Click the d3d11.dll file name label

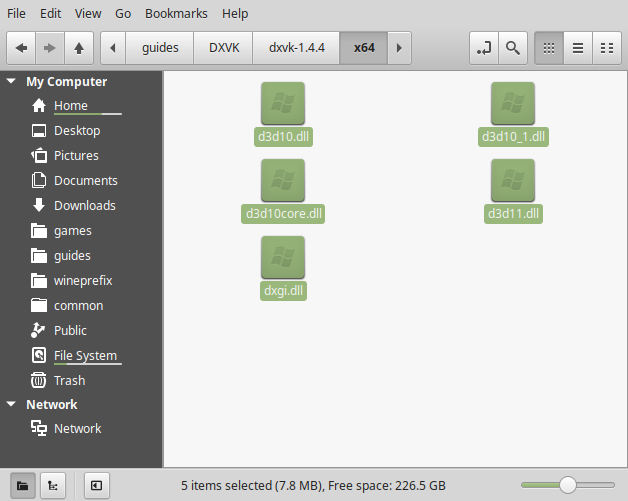coord(513,214)
